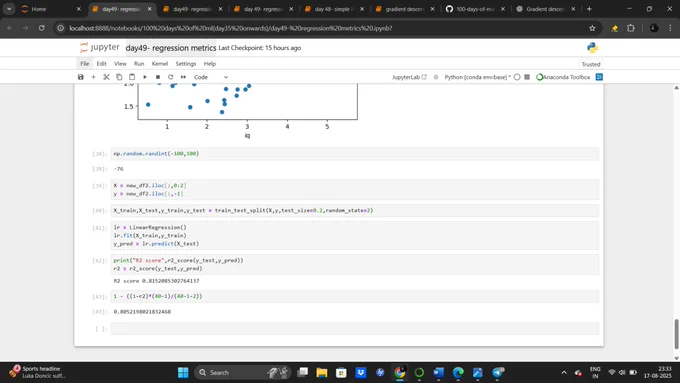Open Word from the taskbar
This screenshot has height=383, width=680.
(438, 372)
